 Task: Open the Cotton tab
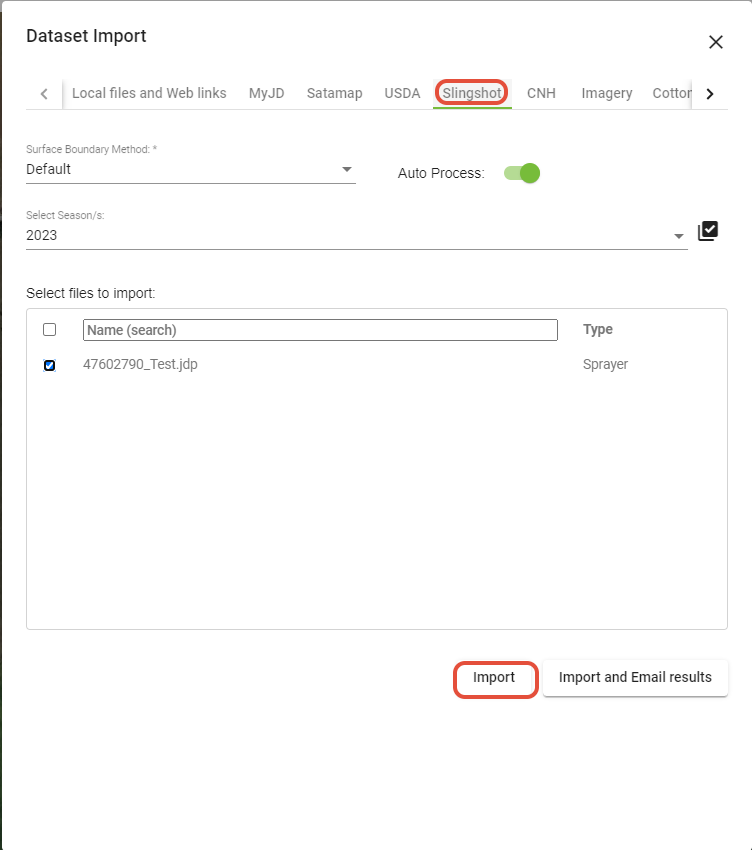[671, 93]
